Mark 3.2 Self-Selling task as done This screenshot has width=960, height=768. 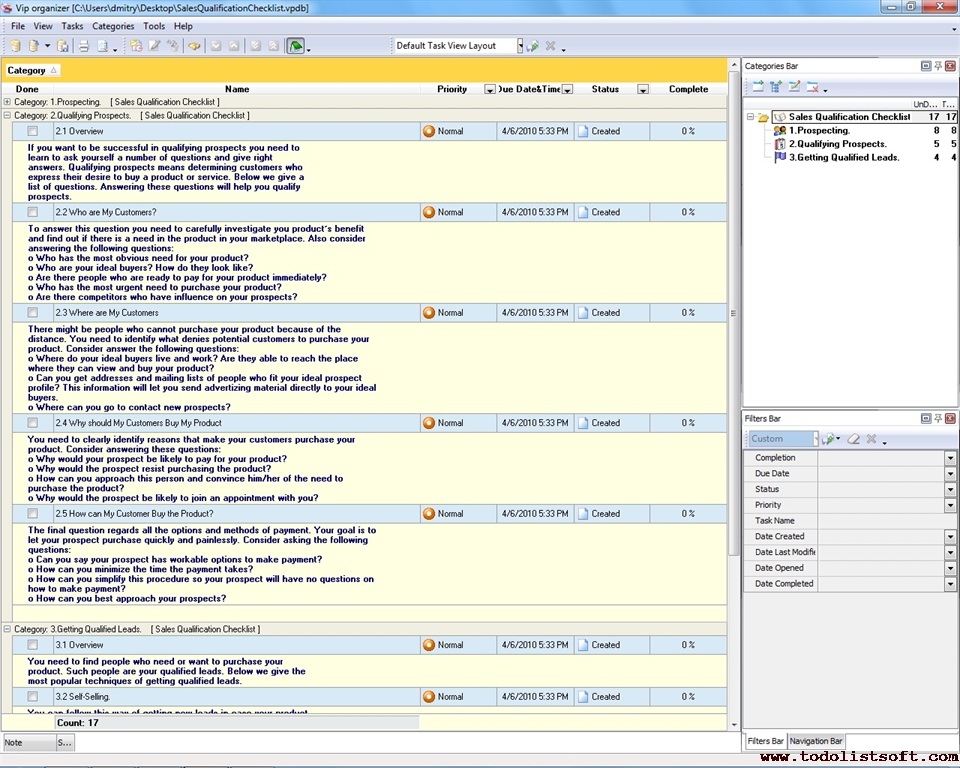(33, 697)
